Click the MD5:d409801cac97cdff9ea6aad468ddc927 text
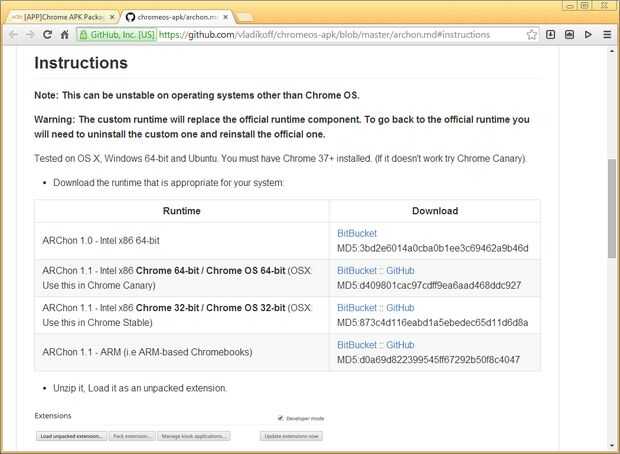 click(x=429, y=285)
